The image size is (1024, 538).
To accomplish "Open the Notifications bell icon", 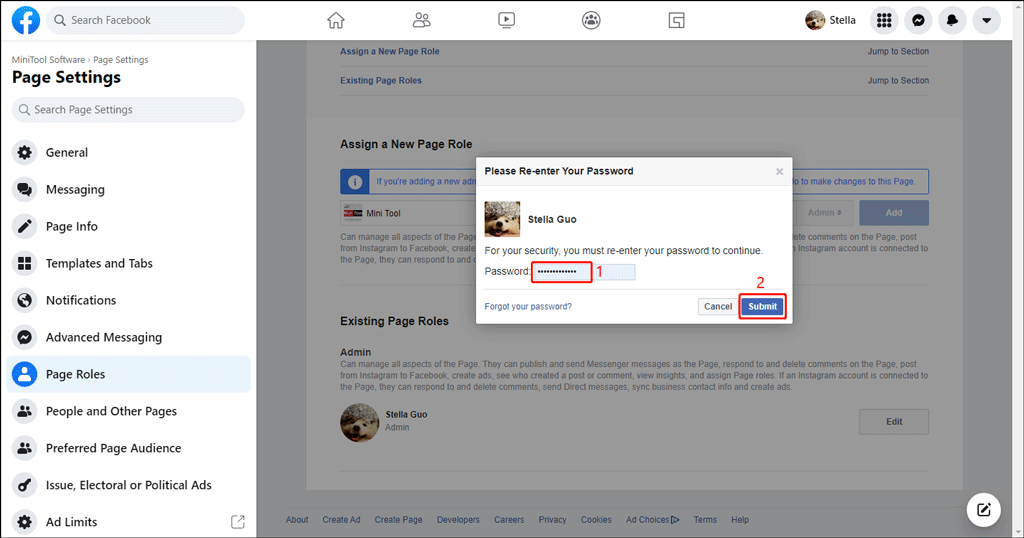I will point(952,20).
